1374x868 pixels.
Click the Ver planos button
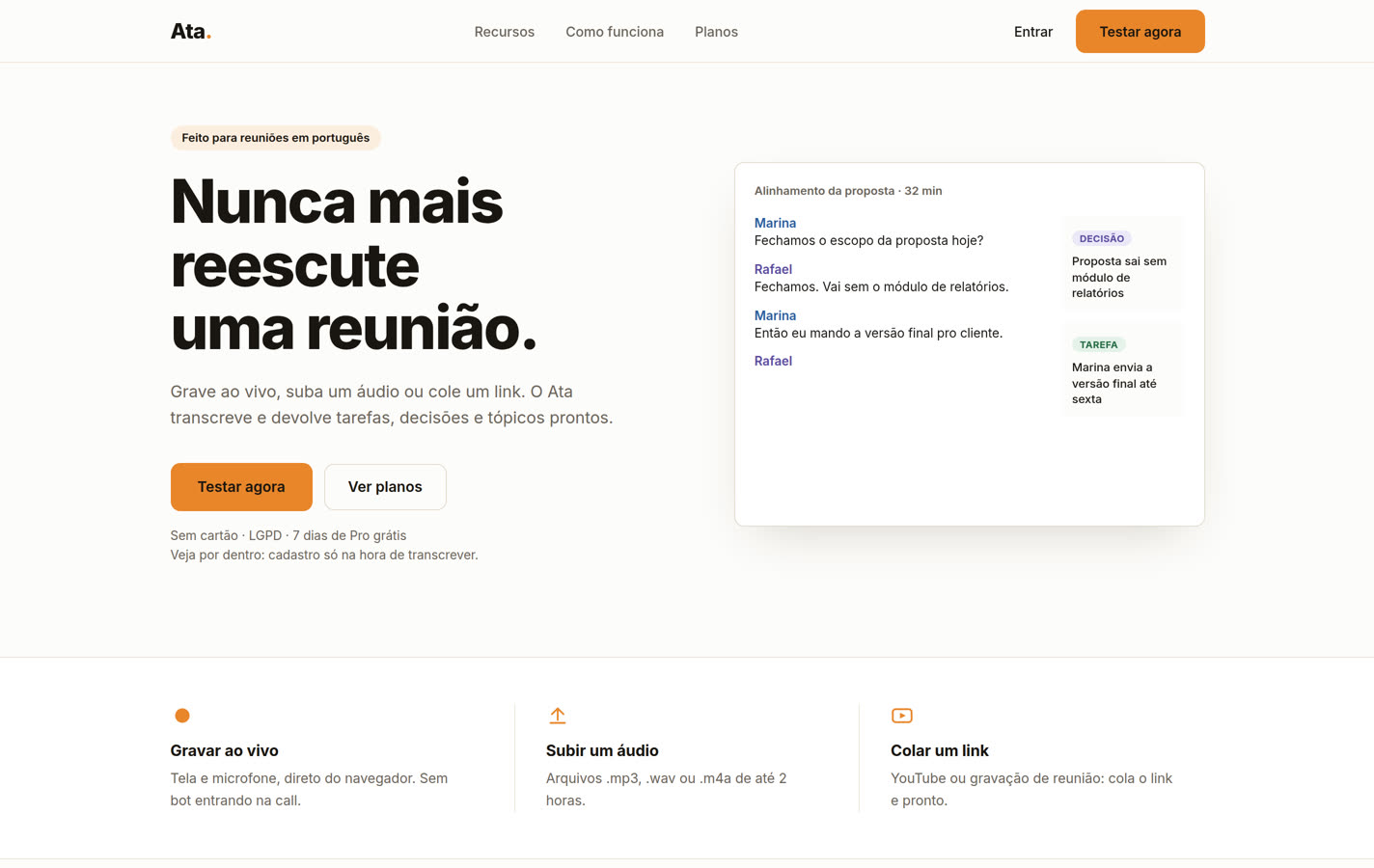pyautogui.click(x=385, y=487)
